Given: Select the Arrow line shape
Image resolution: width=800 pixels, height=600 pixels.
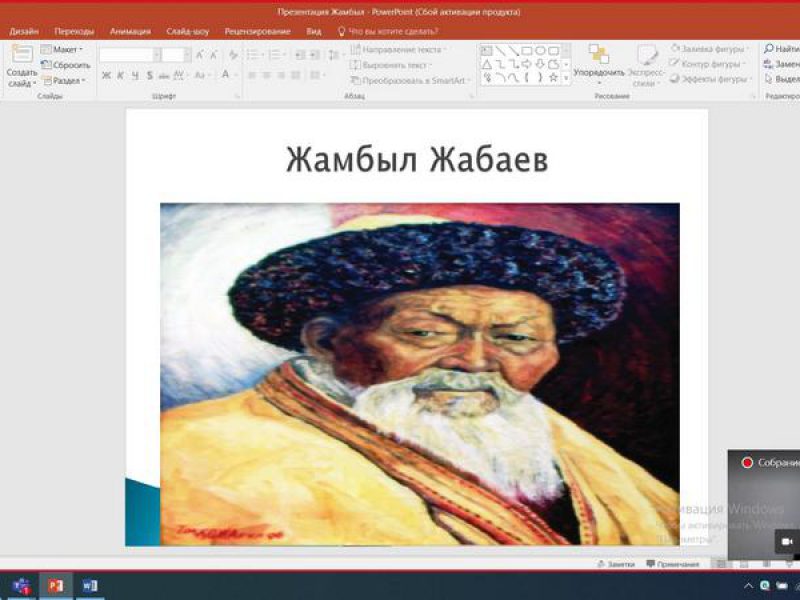Looking at the screenshot, I should tap(513, 51).
